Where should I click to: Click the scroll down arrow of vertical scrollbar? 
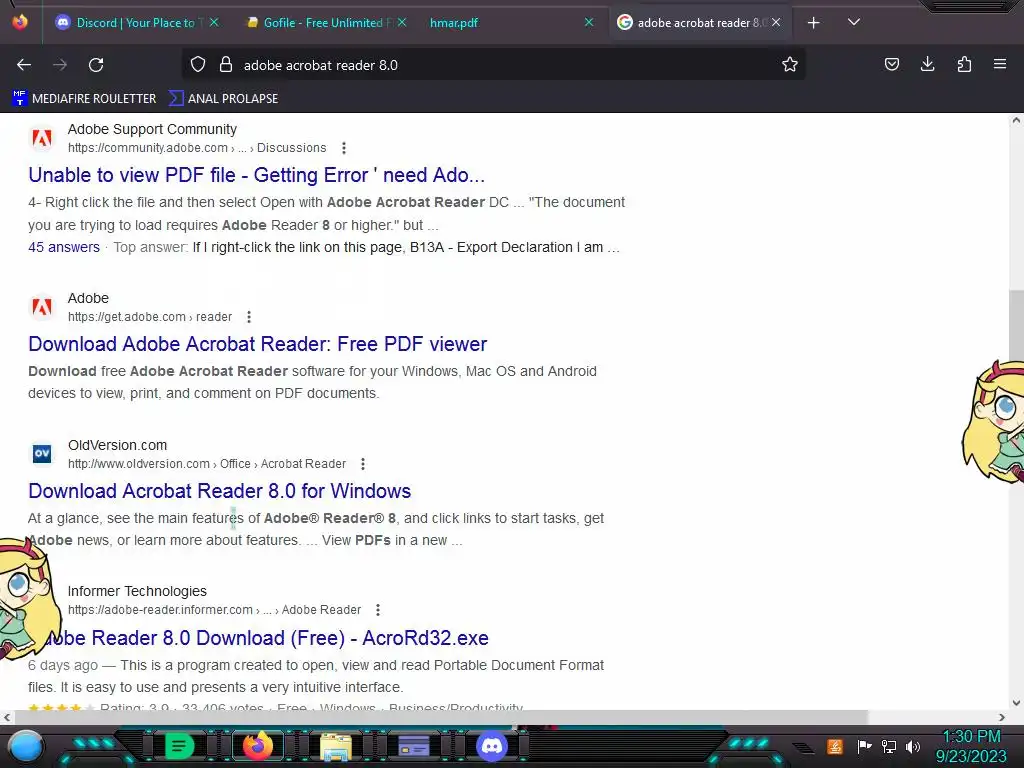1016,703
